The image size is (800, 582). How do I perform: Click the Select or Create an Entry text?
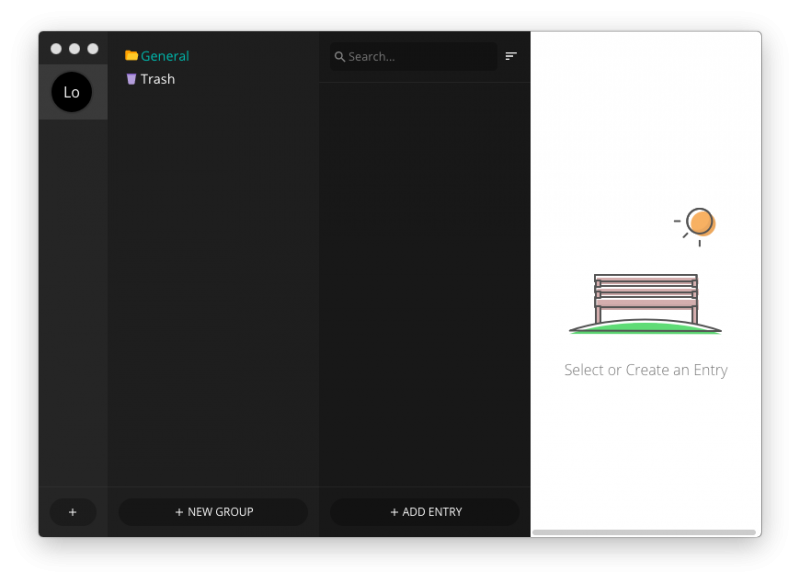(645, 370)
